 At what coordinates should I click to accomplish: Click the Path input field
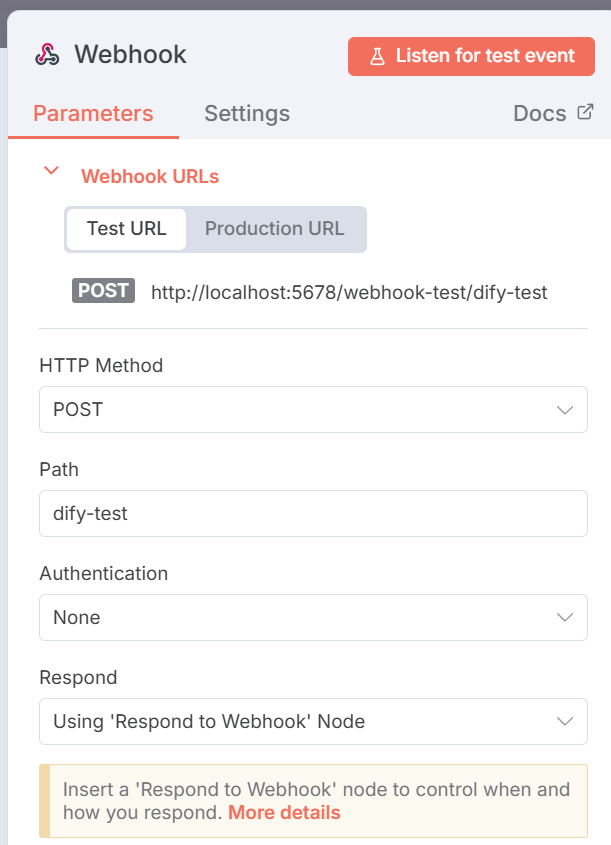[x=313, y=514]
